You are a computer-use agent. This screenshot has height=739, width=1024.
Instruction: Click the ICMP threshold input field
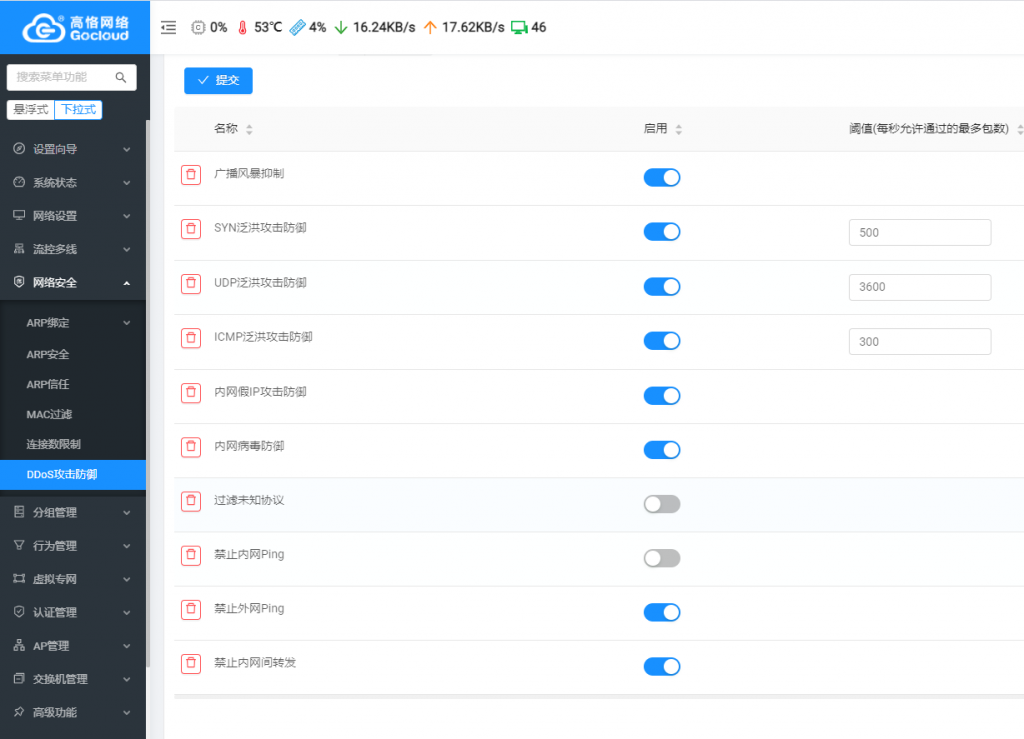click(919, 342)
